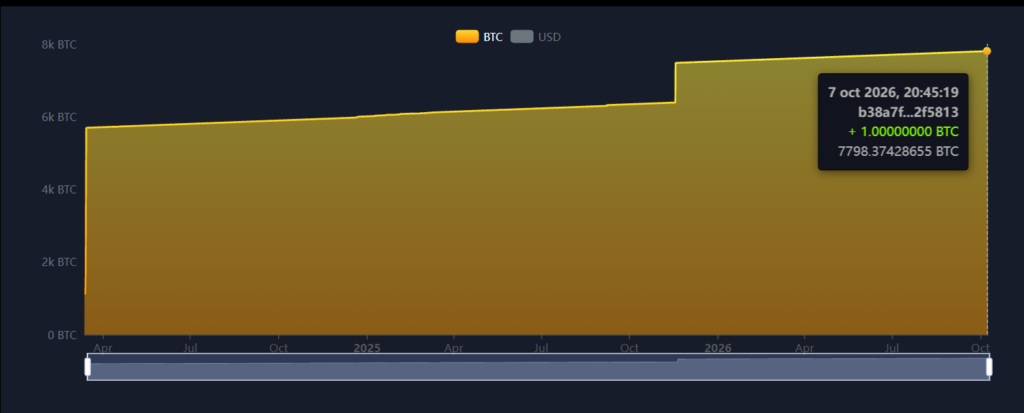Click the range navigator bar below the chart
This screenshot has height=413, width=1024.
point(538,367)
